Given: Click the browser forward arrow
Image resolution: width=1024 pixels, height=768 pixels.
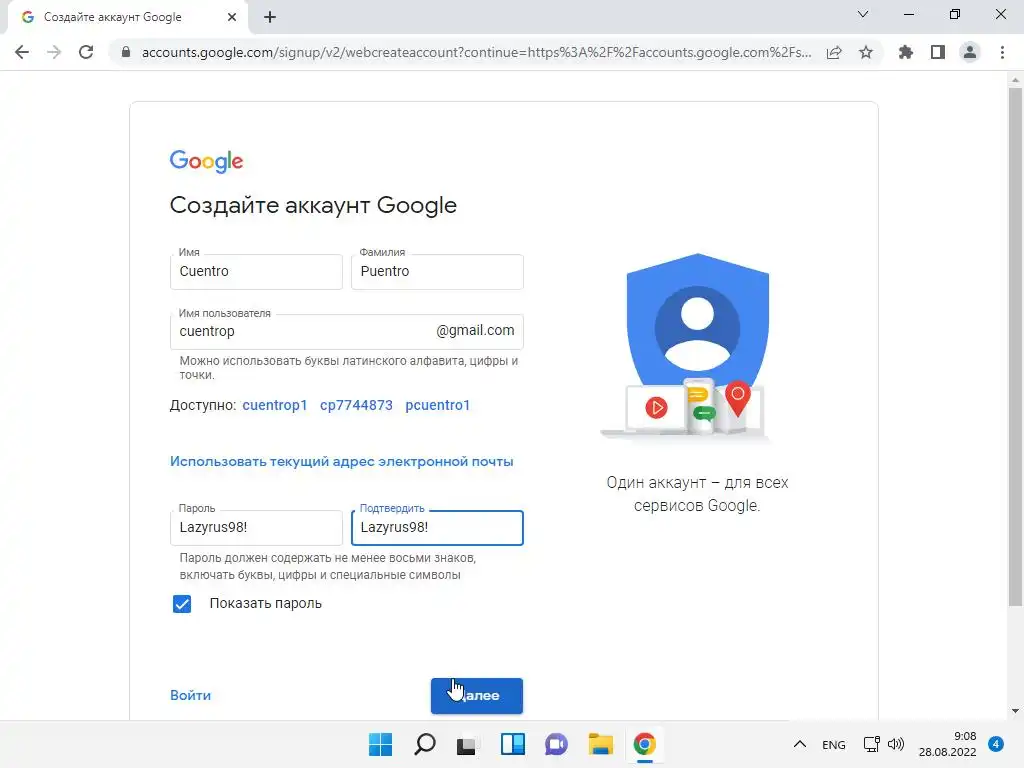Looking at the screenshot, I should pyautogui.click(x=54, y=52).
